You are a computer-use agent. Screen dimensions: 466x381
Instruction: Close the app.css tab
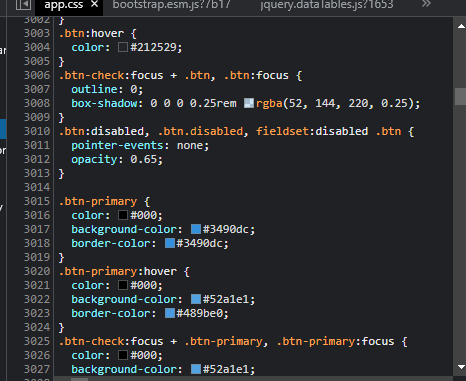point(95,4)
